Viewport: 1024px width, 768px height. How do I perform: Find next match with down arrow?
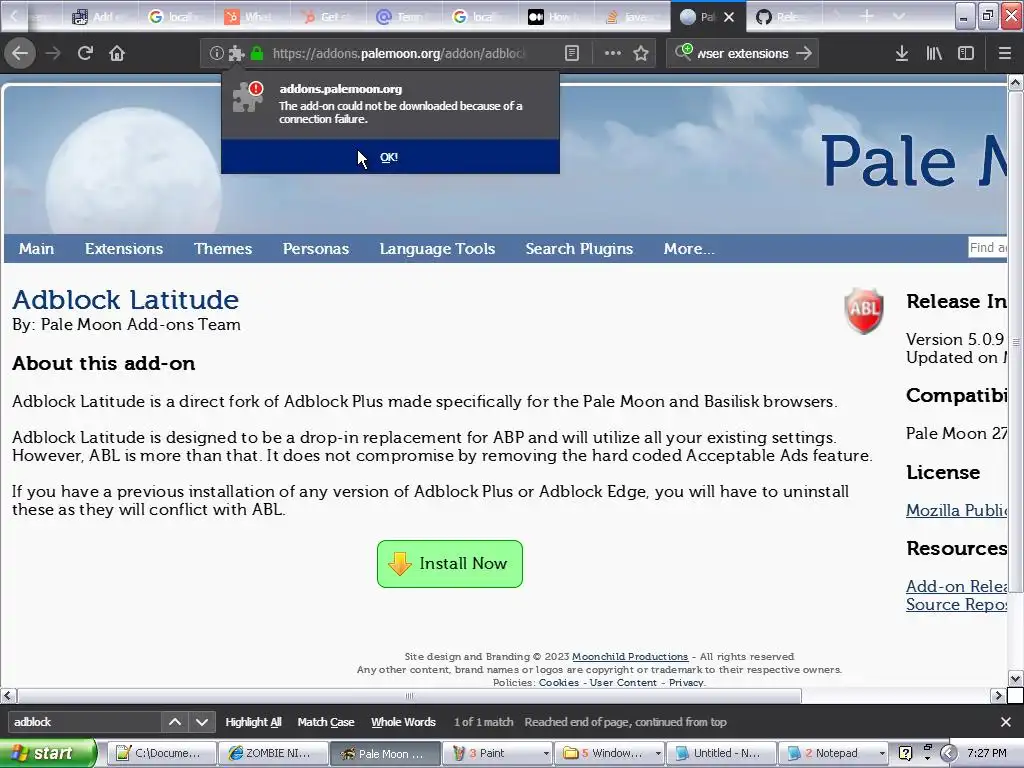pyautogui.click(x=202, y=722)
